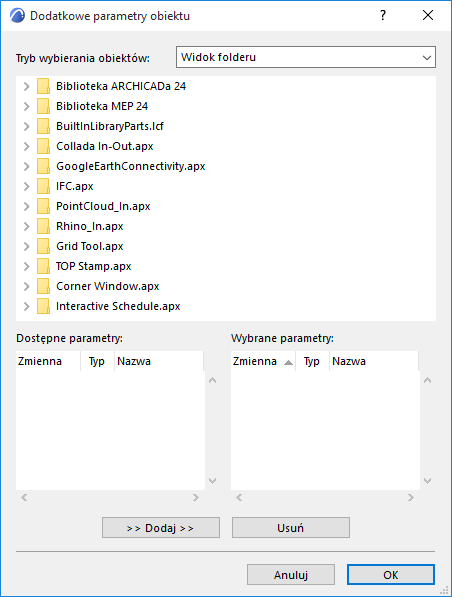This screenshot has width=452, height=597.
Task: Sort Wybrane parametry by Zmienna column
Action: pos(263,361)
